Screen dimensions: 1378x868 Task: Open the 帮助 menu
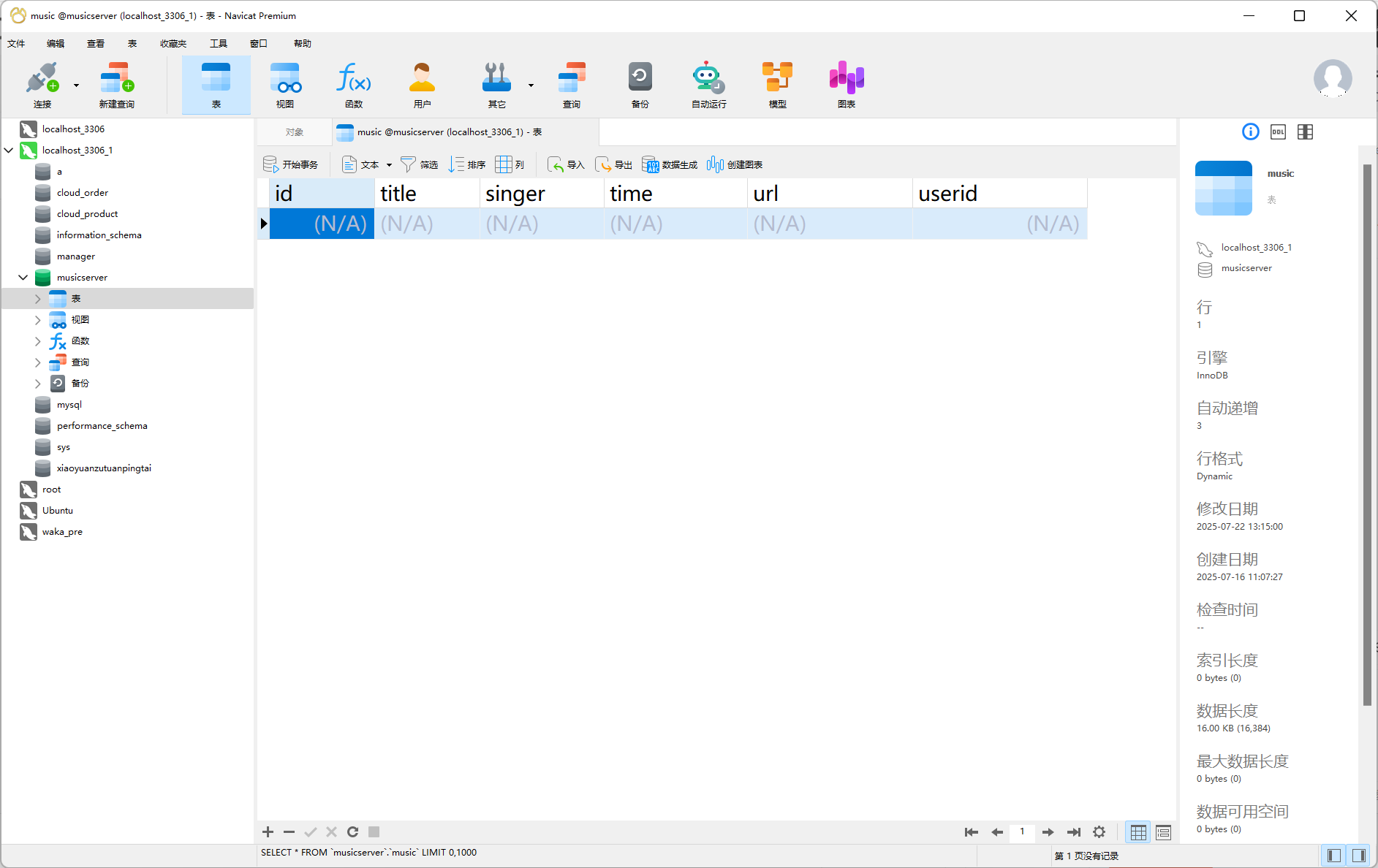pyautogui.click(x=303, y=44)
